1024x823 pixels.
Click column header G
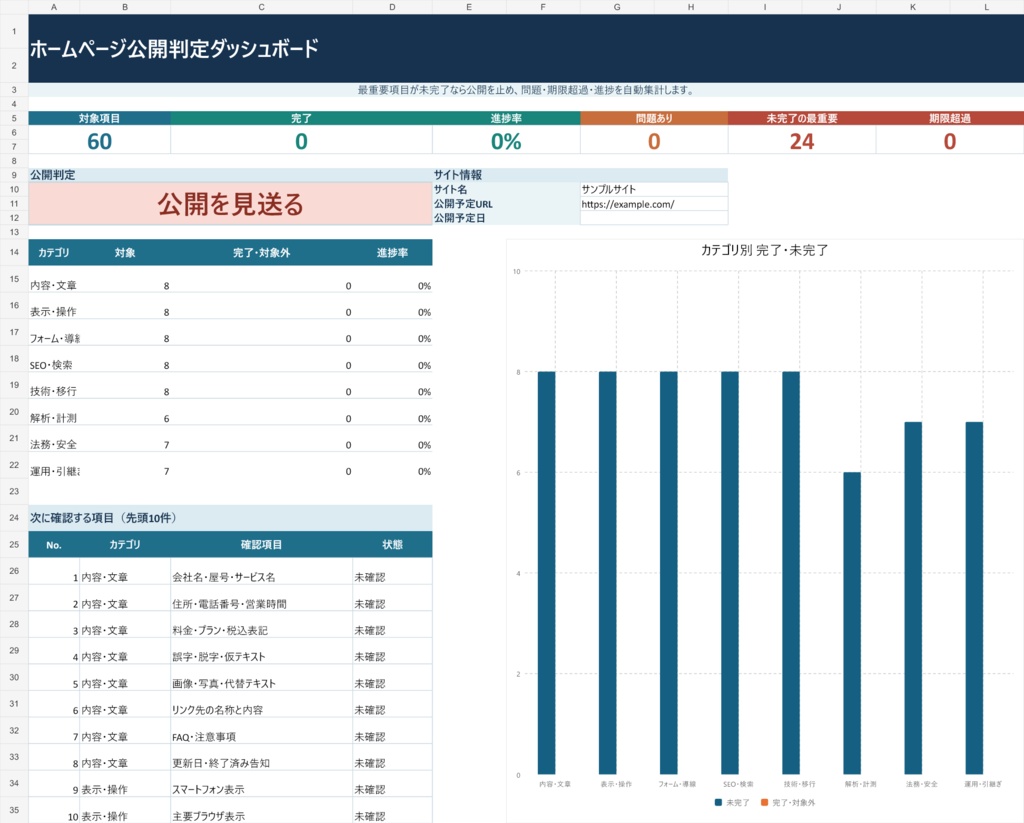click(x=617, y=7)
